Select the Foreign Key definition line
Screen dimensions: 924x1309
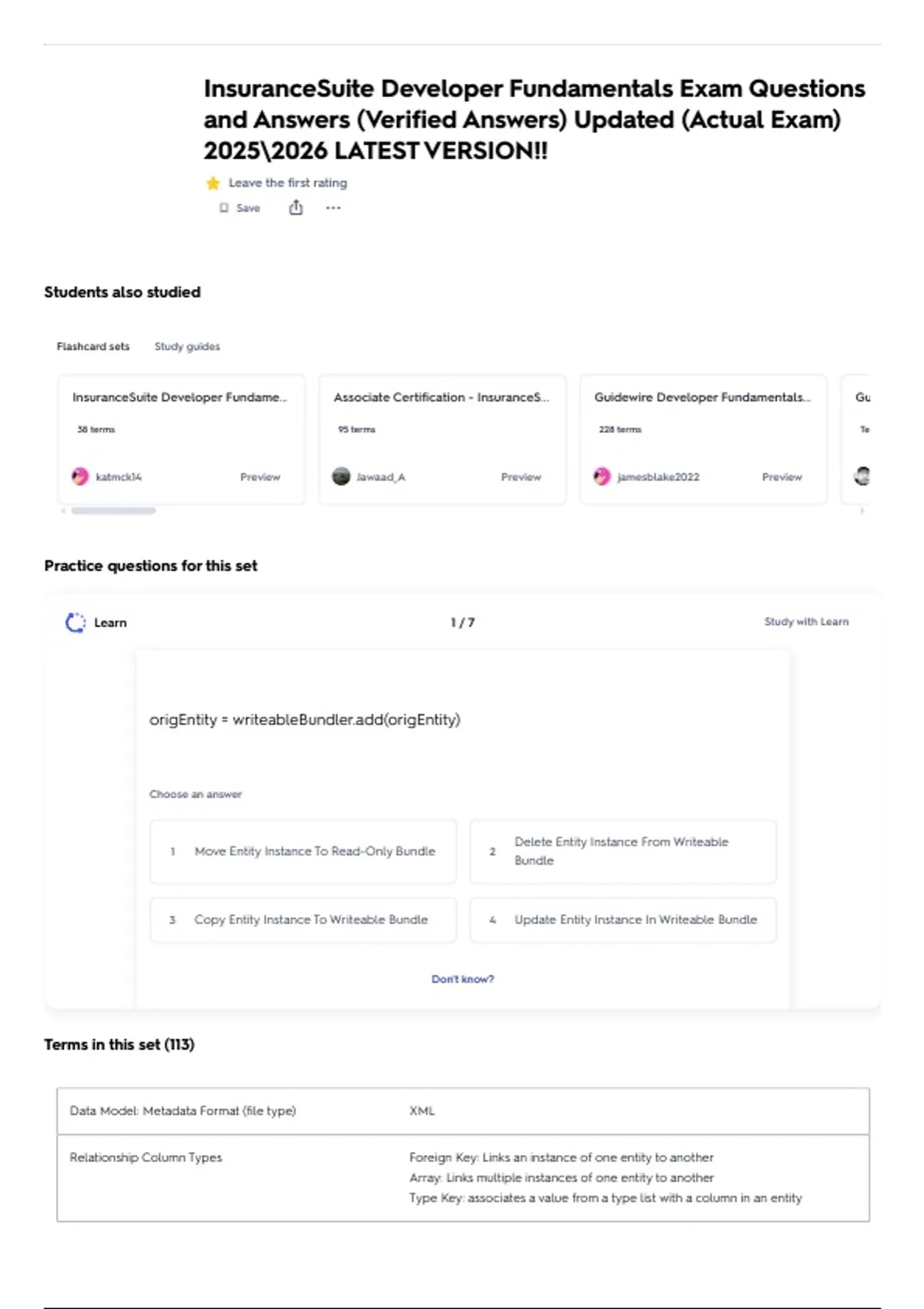[x=561, y=1157]
